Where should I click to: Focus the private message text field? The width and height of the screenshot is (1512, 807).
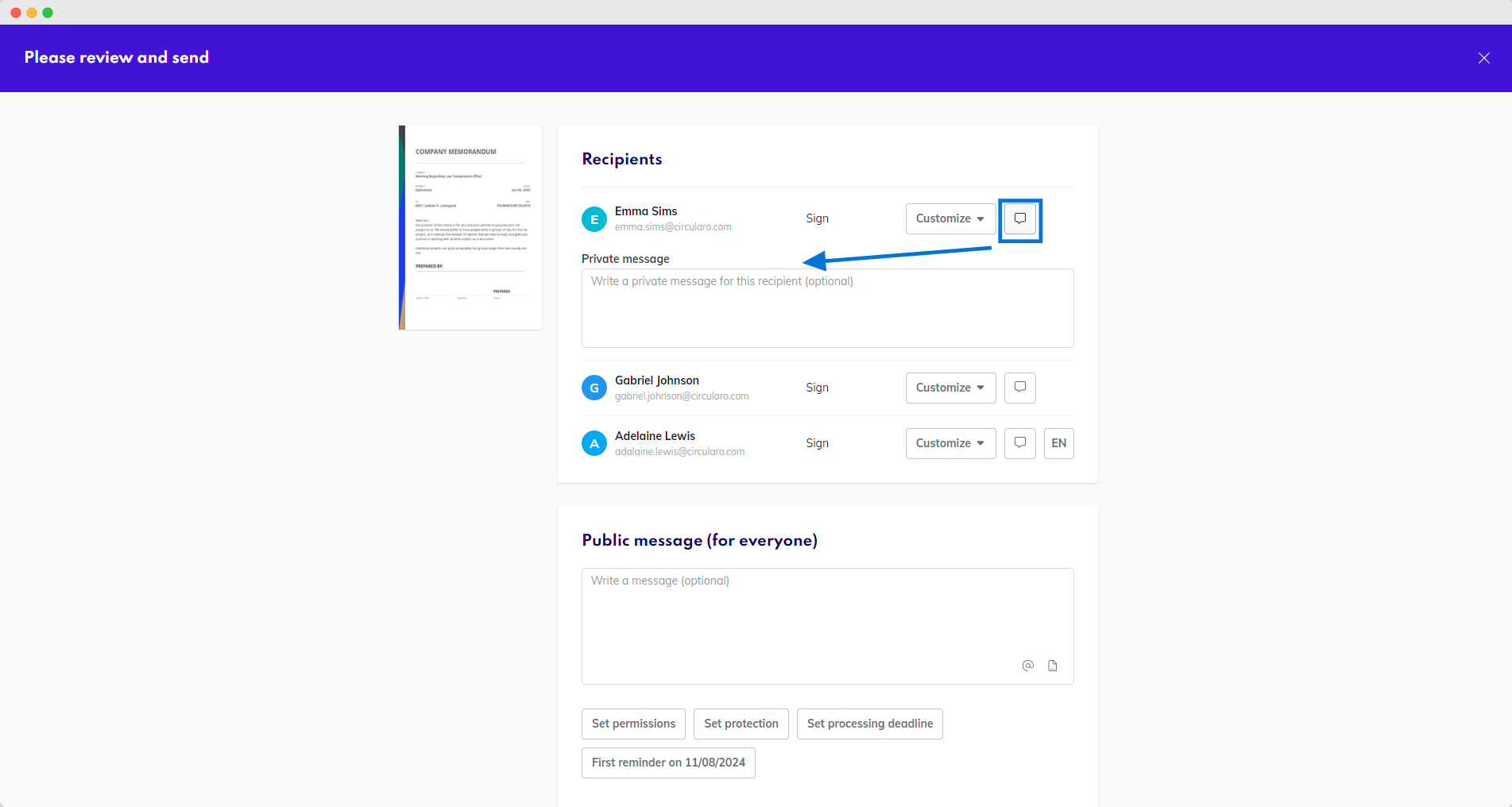(827, 308)
